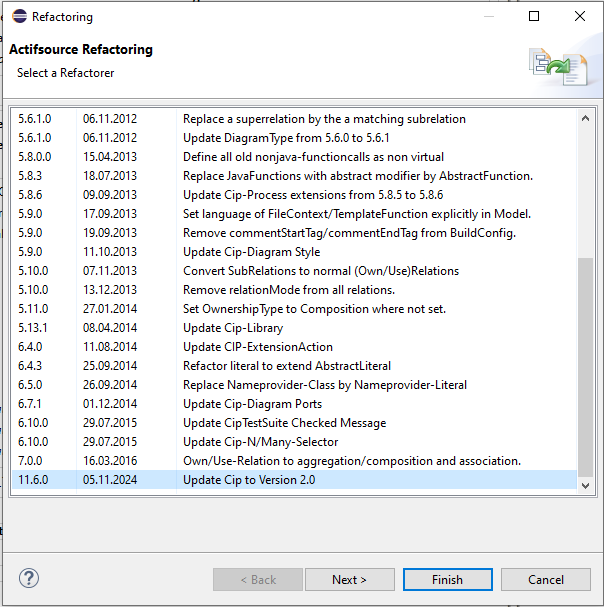Select 'Update Cip-Library' version 5.13.1 row

click(232, 328)
